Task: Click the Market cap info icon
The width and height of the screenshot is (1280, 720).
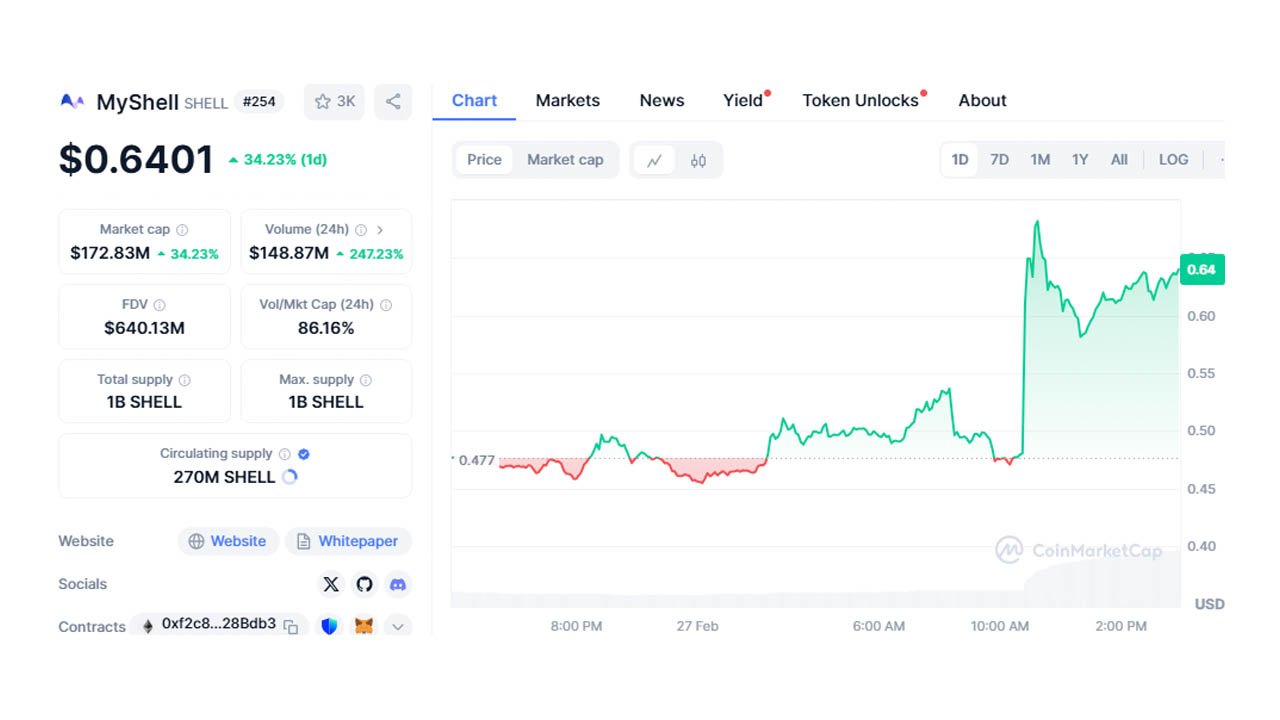Action: click(182, 230)
